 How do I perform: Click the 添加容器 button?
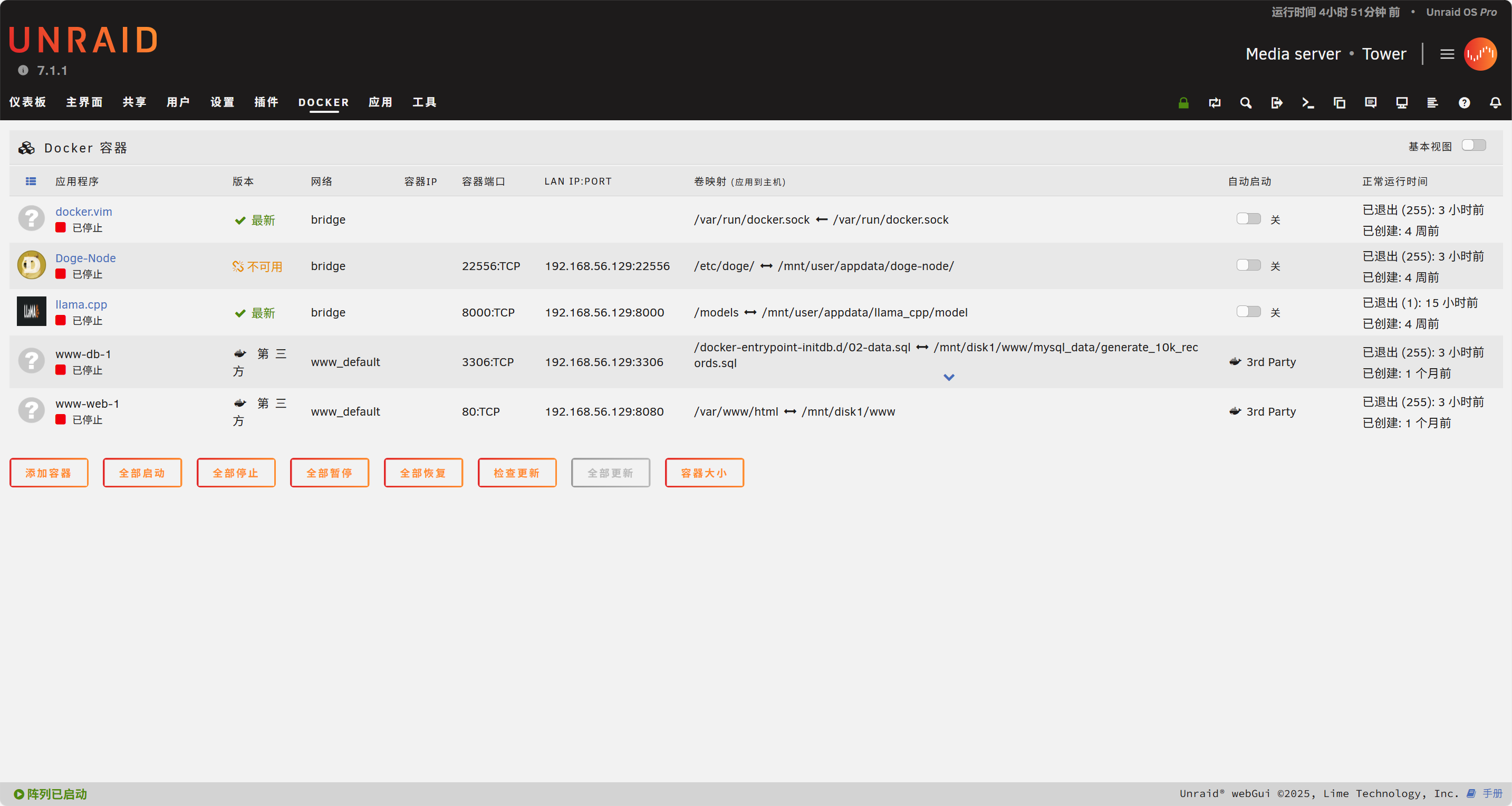pos(49,473)
